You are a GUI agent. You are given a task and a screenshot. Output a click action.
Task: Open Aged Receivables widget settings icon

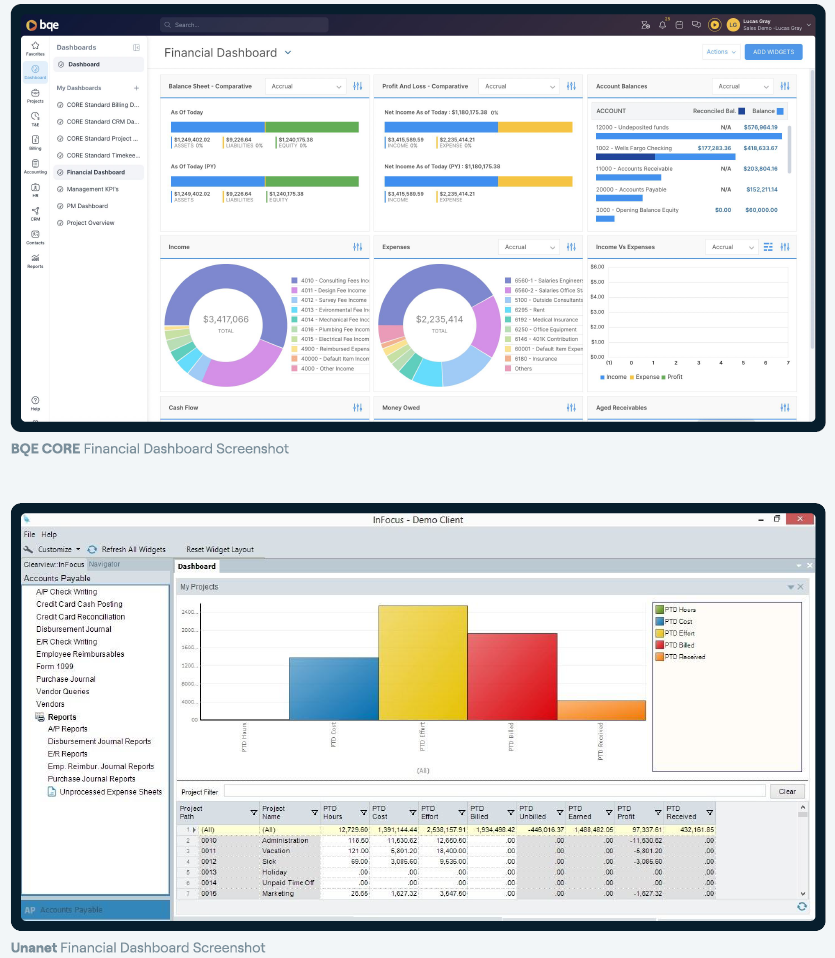[x=785, y=408]
